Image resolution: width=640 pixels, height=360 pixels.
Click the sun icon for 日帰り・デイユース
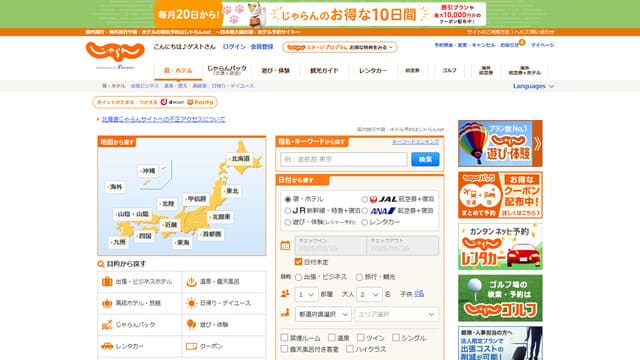tap(191, 303)
